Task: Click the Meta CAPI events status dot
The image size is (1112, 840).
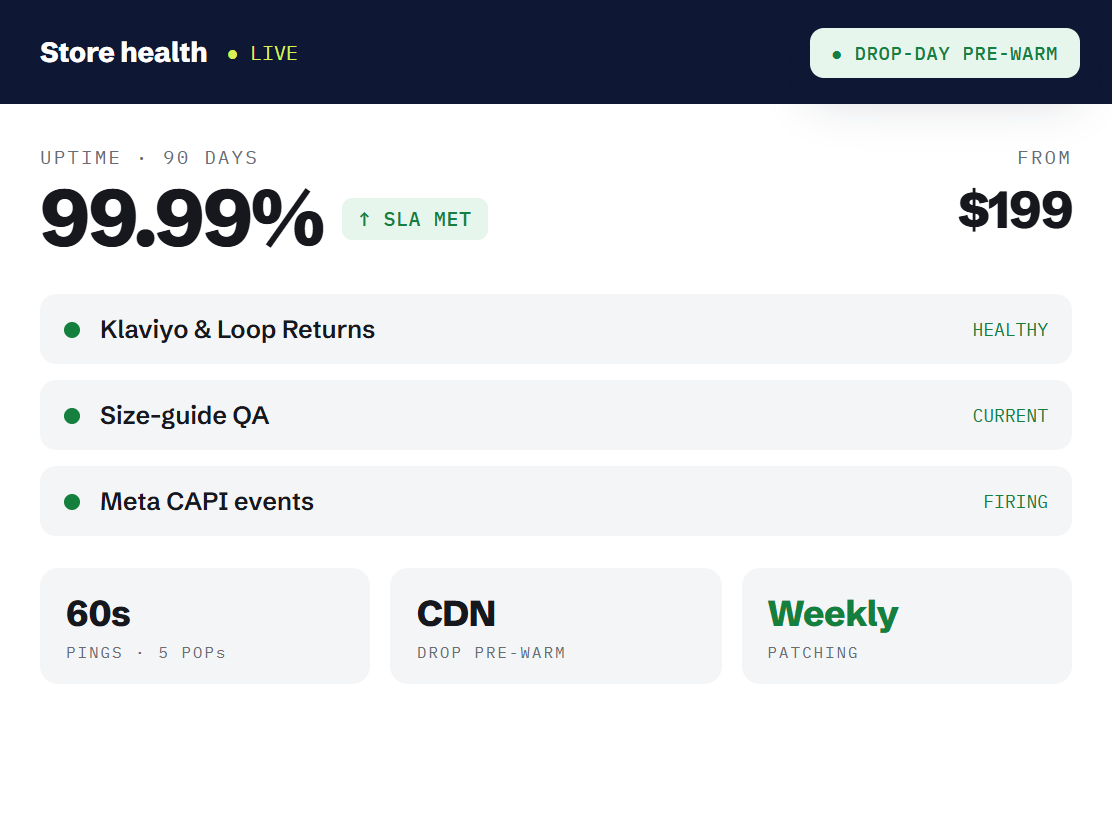Action: [72, 502]
